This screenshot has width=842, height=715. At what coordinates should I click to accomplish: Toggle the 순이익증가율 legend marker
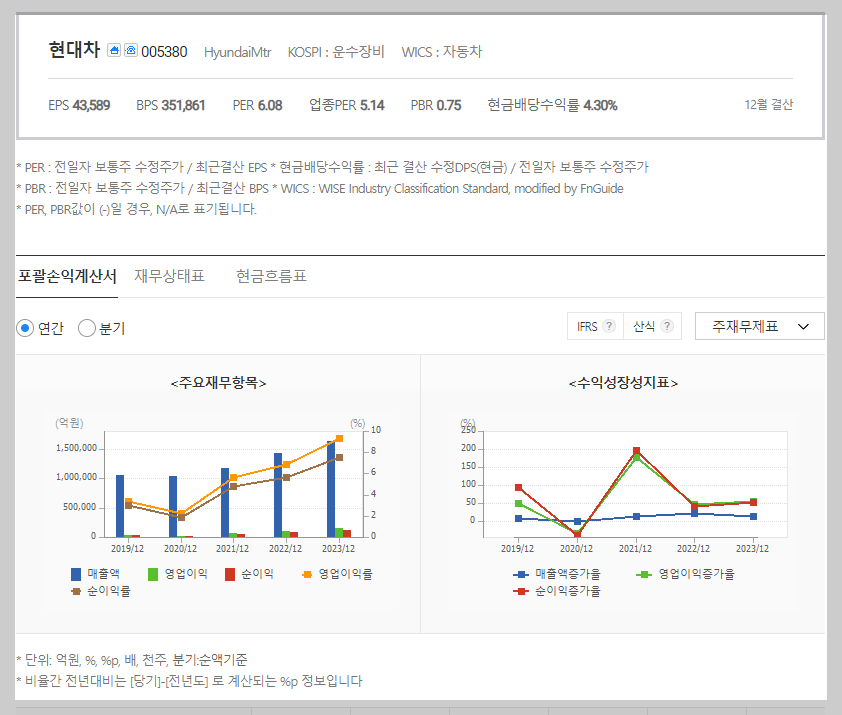pyautogui.click(x=520, y=591)
